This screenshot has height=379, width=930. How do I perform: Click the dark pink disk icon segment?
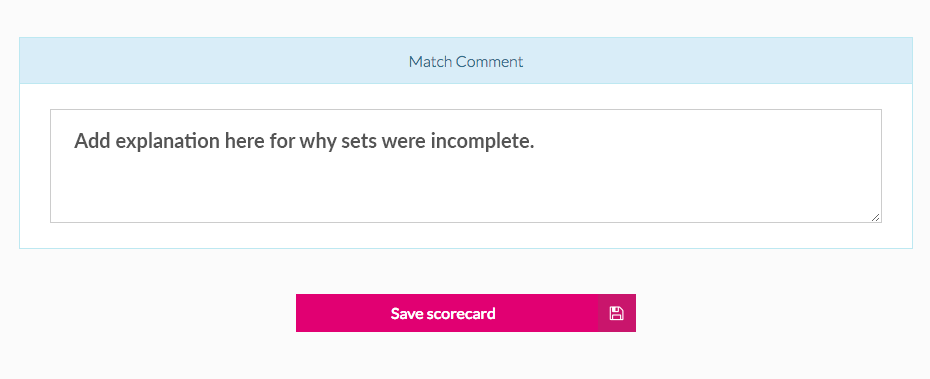pyautogui.click(x=616, y=313)
